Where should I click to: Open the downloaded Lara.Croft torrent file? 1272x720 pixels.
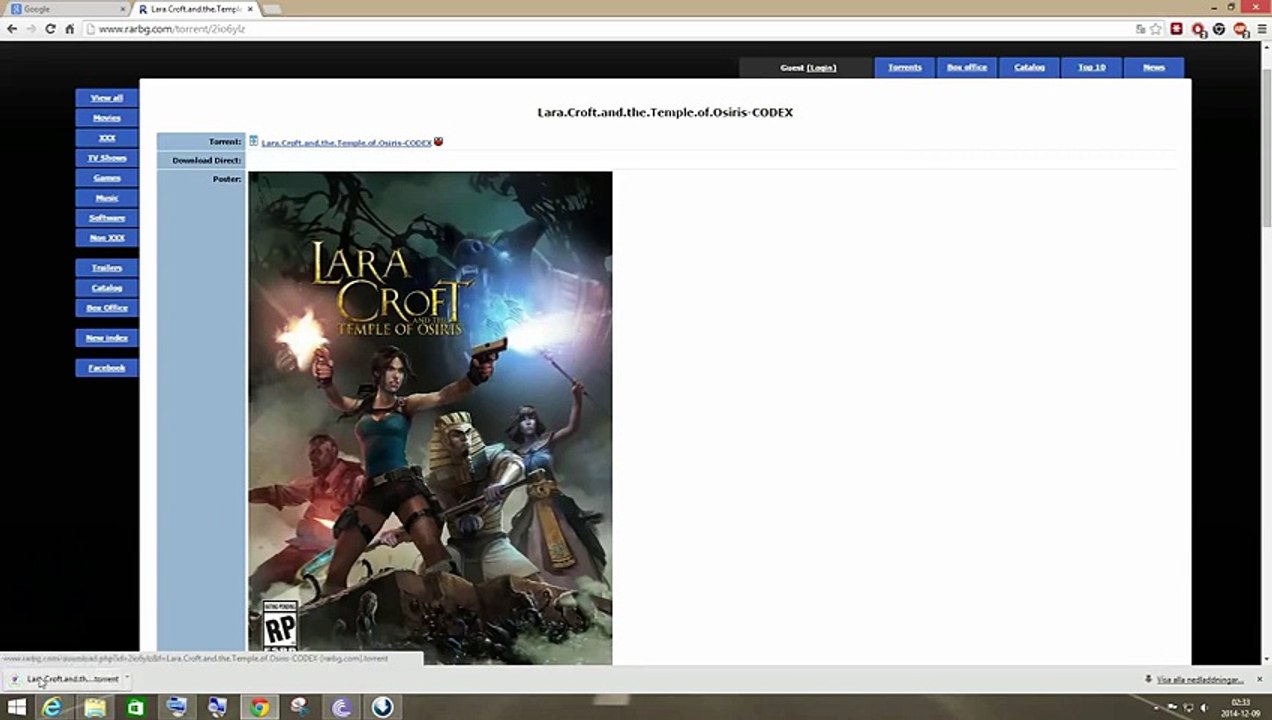point(65,679)
